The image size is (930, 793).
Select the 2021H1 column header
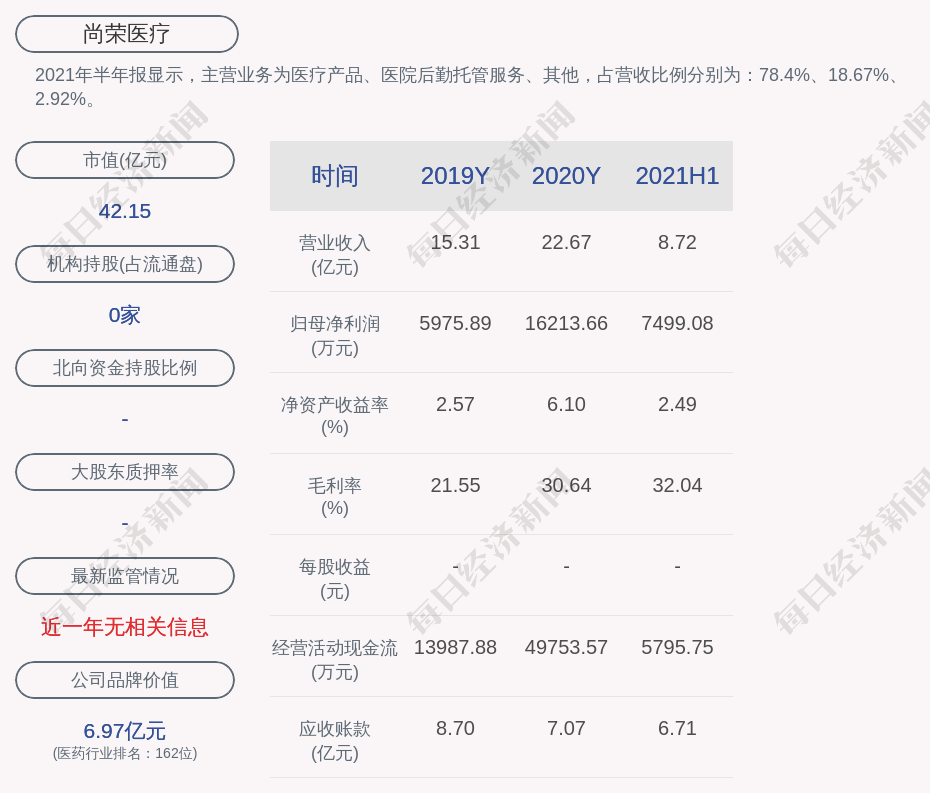[x=677, y=176]
